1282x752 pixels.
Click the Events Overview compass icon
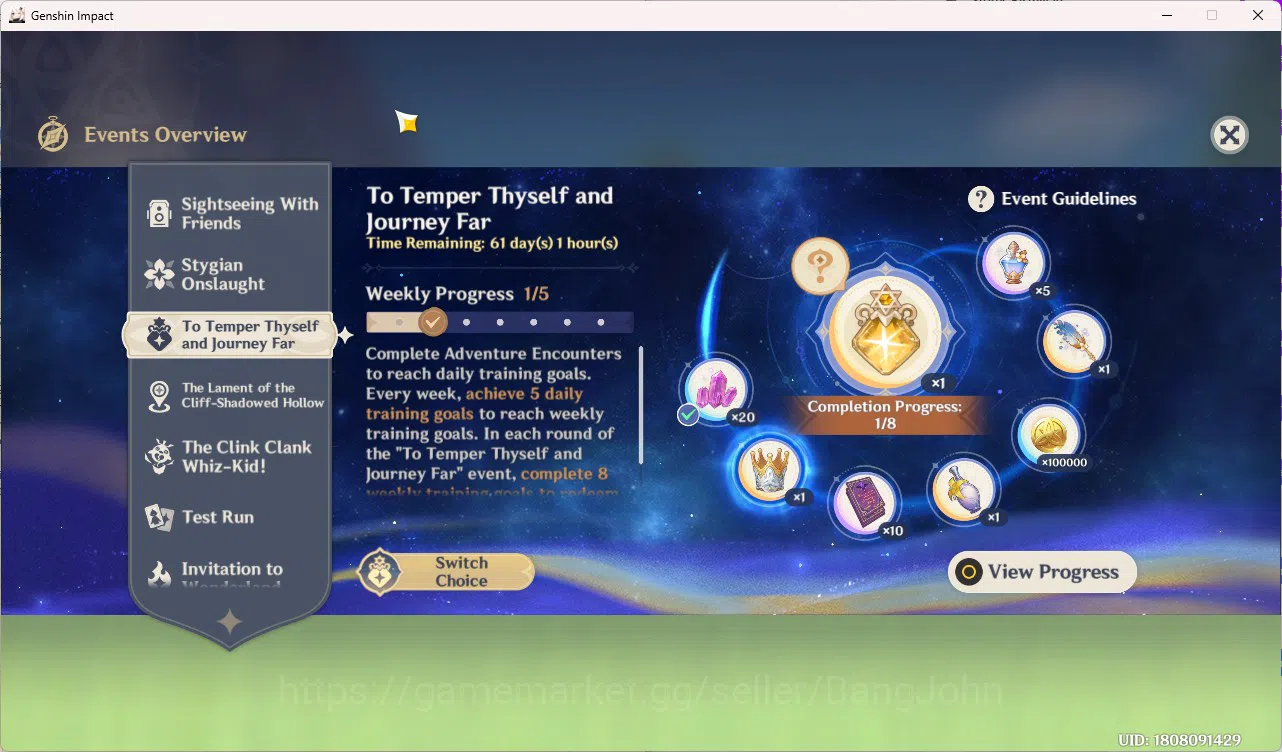[x=53, y=135]
